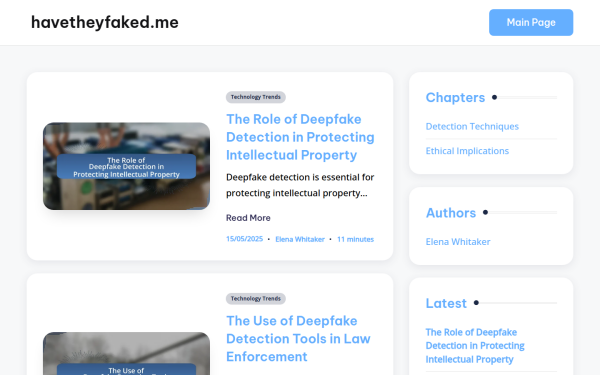Open the Elena Whitaker byline on first article
600x375 pixels.
(x=300, y=239)
